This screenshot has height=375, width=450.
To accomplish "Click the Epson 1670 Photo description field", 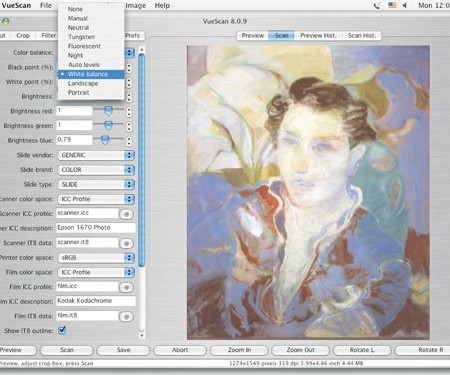I will [x=96, y=228].
